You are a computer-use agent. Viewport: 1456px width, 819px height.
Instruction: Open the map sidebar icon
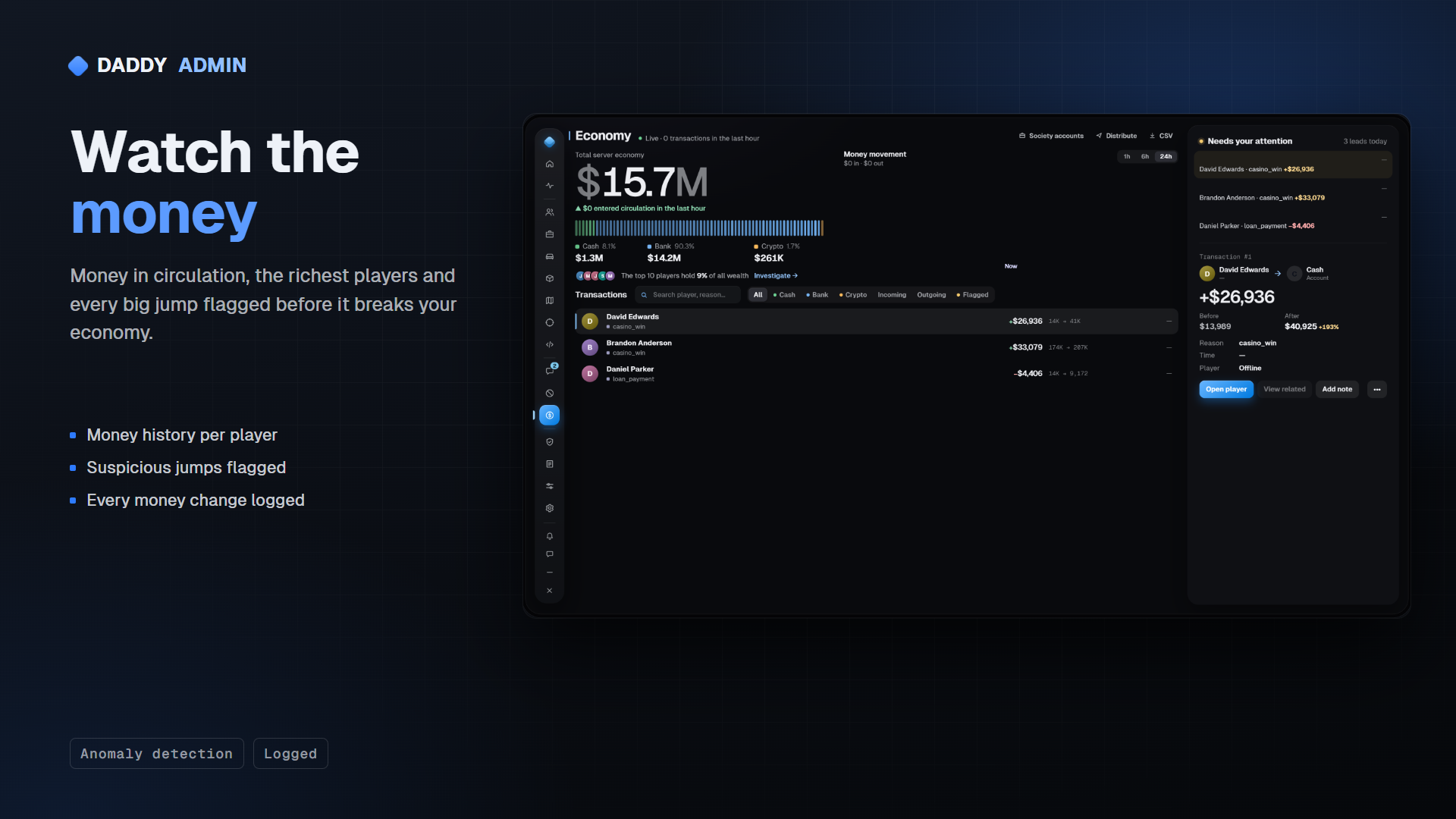[550, 300]
